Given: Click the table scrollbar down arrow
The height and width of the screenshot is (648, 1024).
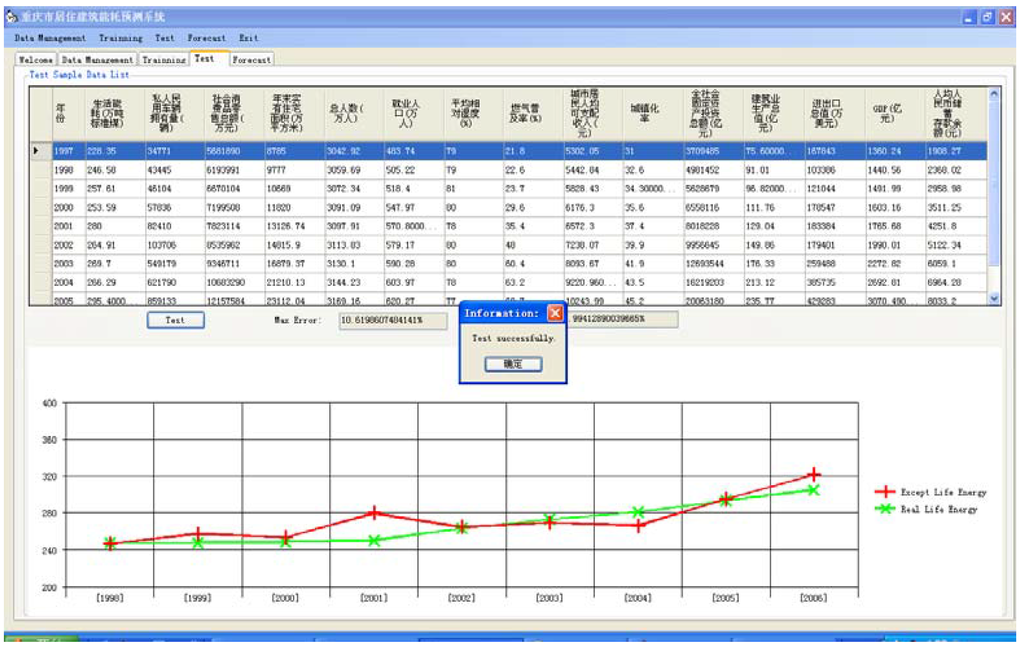Looking at the screenshot, I should [993, 298].
